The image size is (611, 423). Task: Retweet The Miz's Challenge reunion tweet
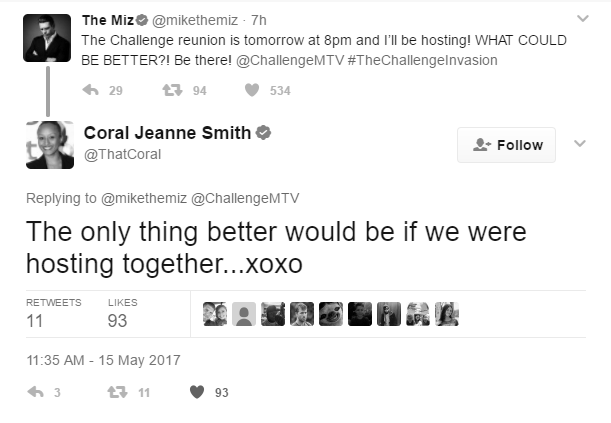[x=172, y=90]
